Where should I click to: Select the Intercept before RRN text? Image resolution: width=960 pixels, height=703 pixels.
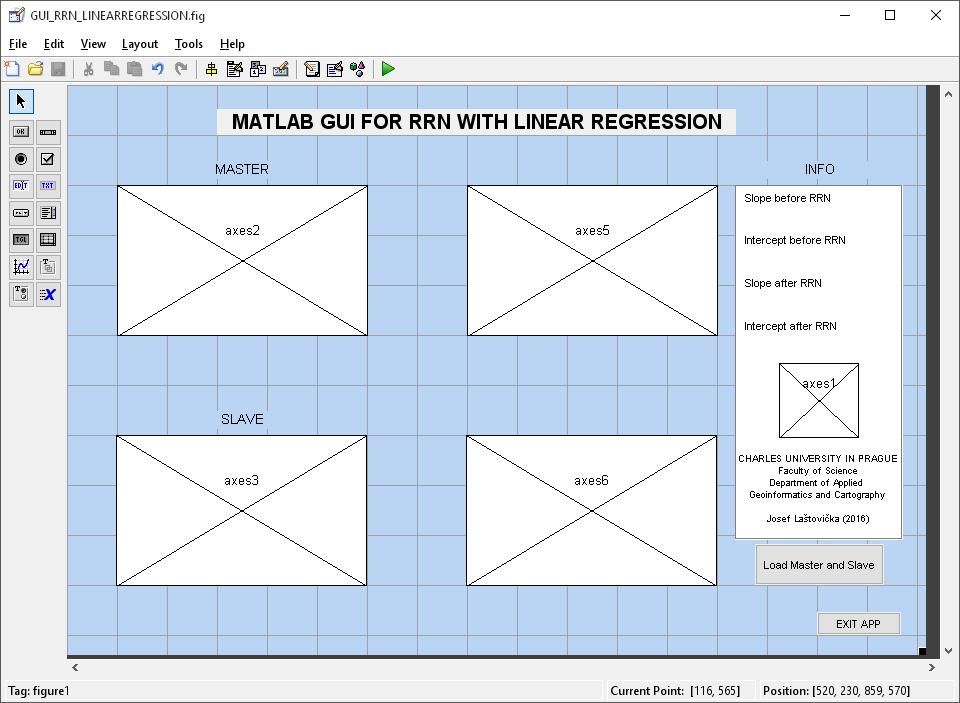pos(795,240)
